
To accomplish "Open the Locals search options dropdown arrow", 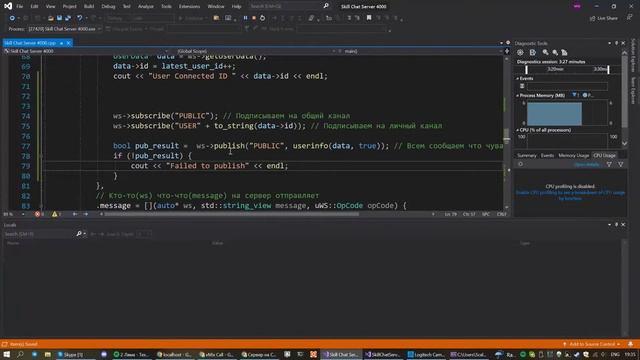I will pyautogui.click(x=84, y=234).
